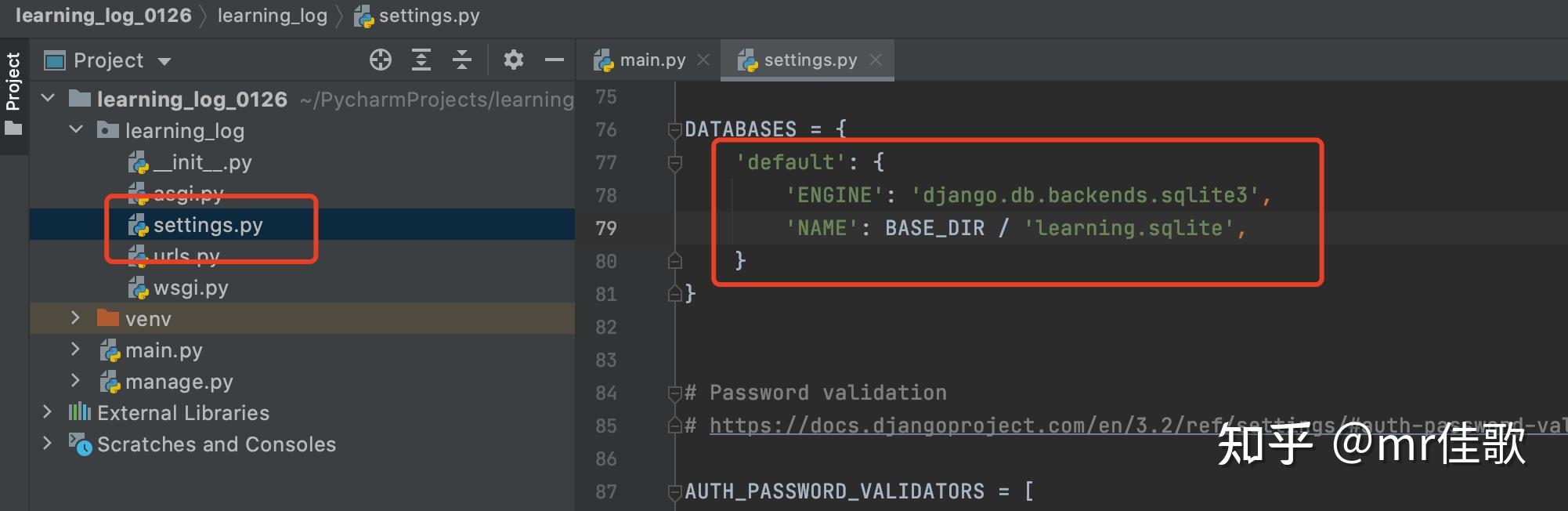1568x511 pixels.
Task: Expand the venv folder
Action: pyautogui.click(x=75, y=318)
